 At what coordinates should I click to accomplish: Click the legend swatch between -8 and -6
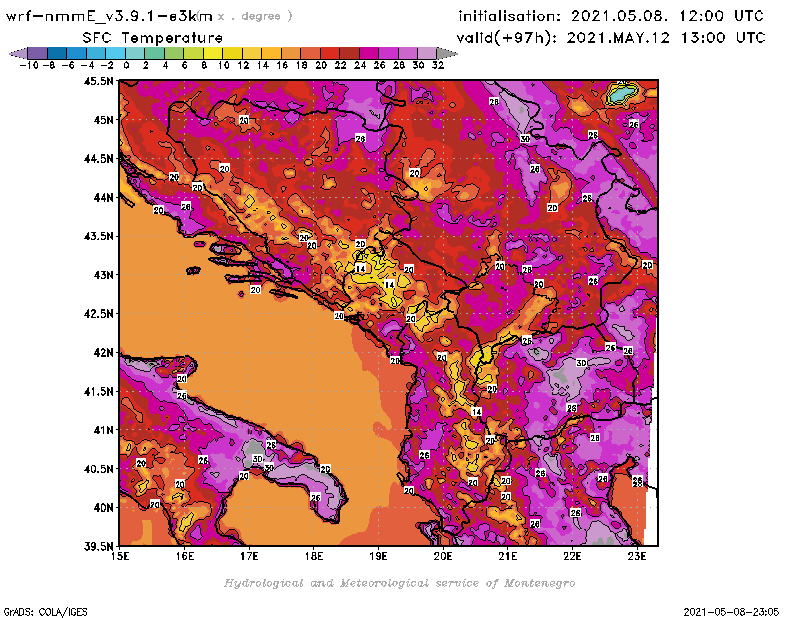pos(57,53)
